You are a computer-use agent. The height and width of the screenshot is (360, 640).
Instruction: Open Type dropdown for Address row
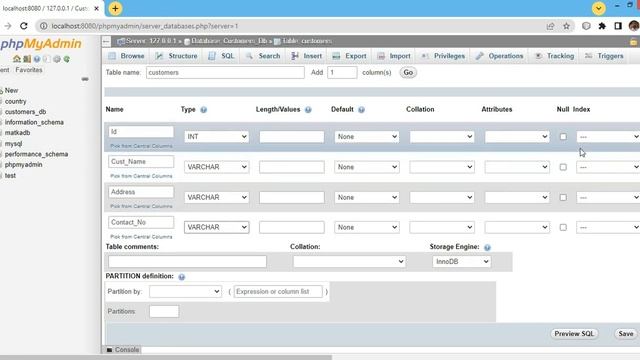pyautogui.click(x=217, y=197)
